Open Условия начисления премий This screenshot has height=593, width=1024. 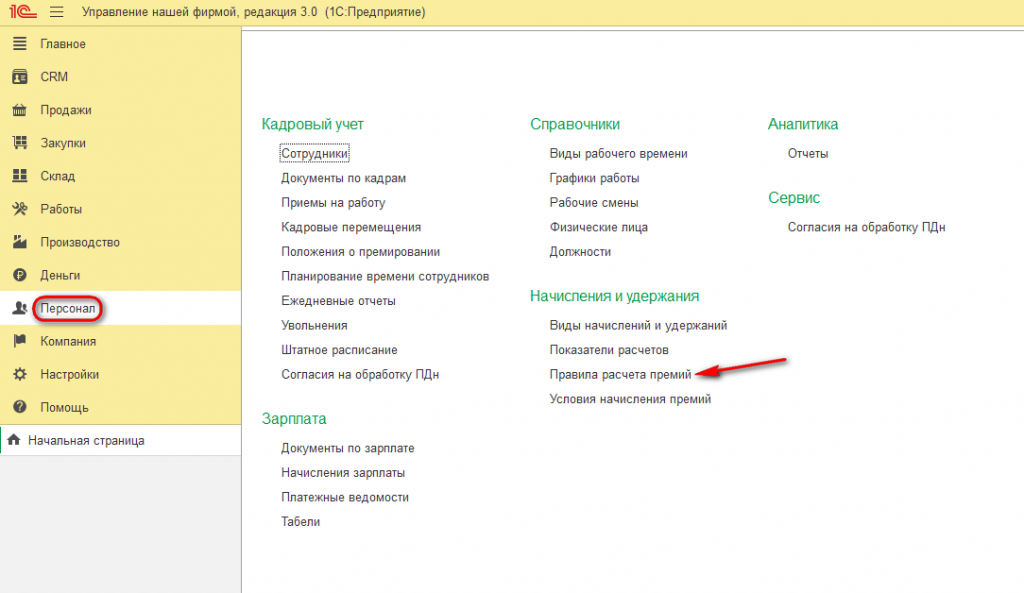click(630, 399)
